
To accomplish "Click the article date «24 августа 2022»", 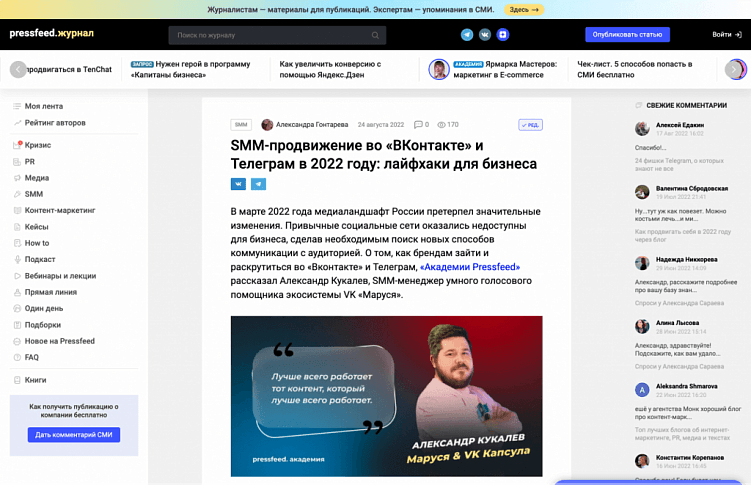I will click(381, 124).
